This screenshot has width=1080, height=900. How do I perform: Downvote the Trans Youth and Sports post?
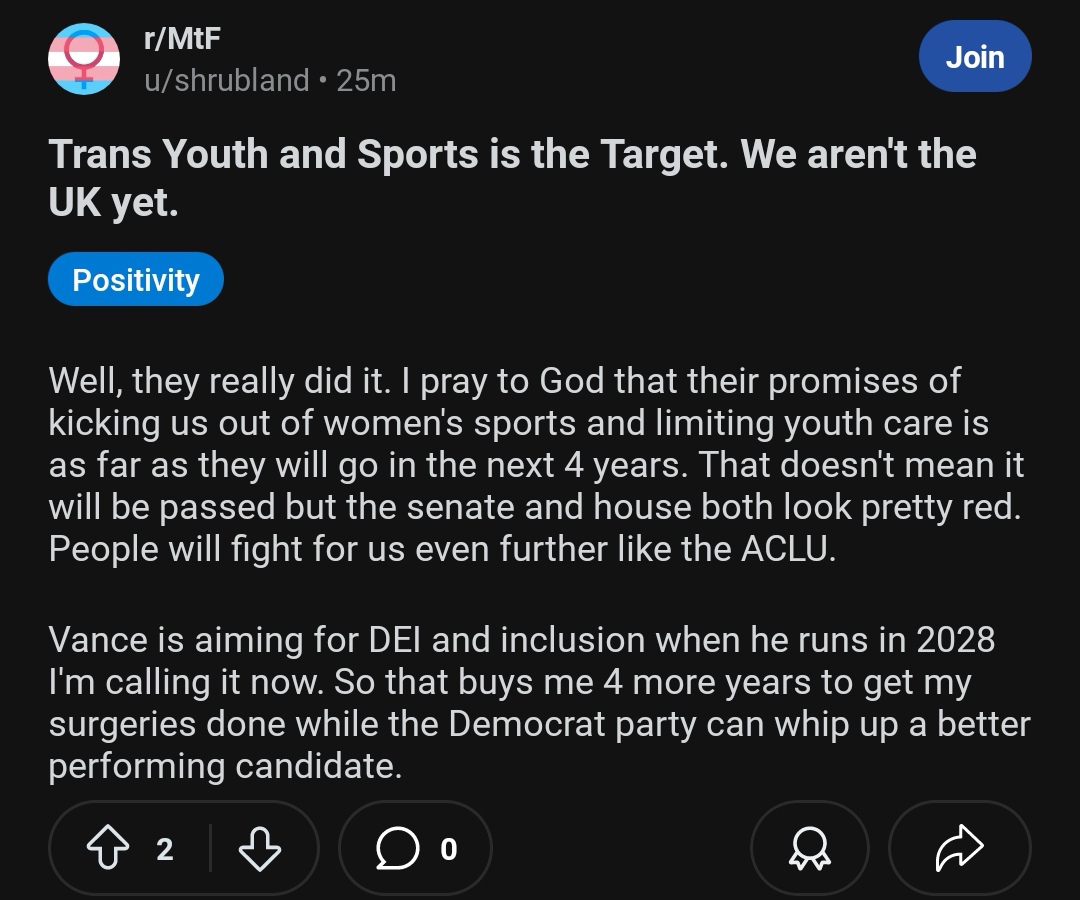[x=260, y=848]
